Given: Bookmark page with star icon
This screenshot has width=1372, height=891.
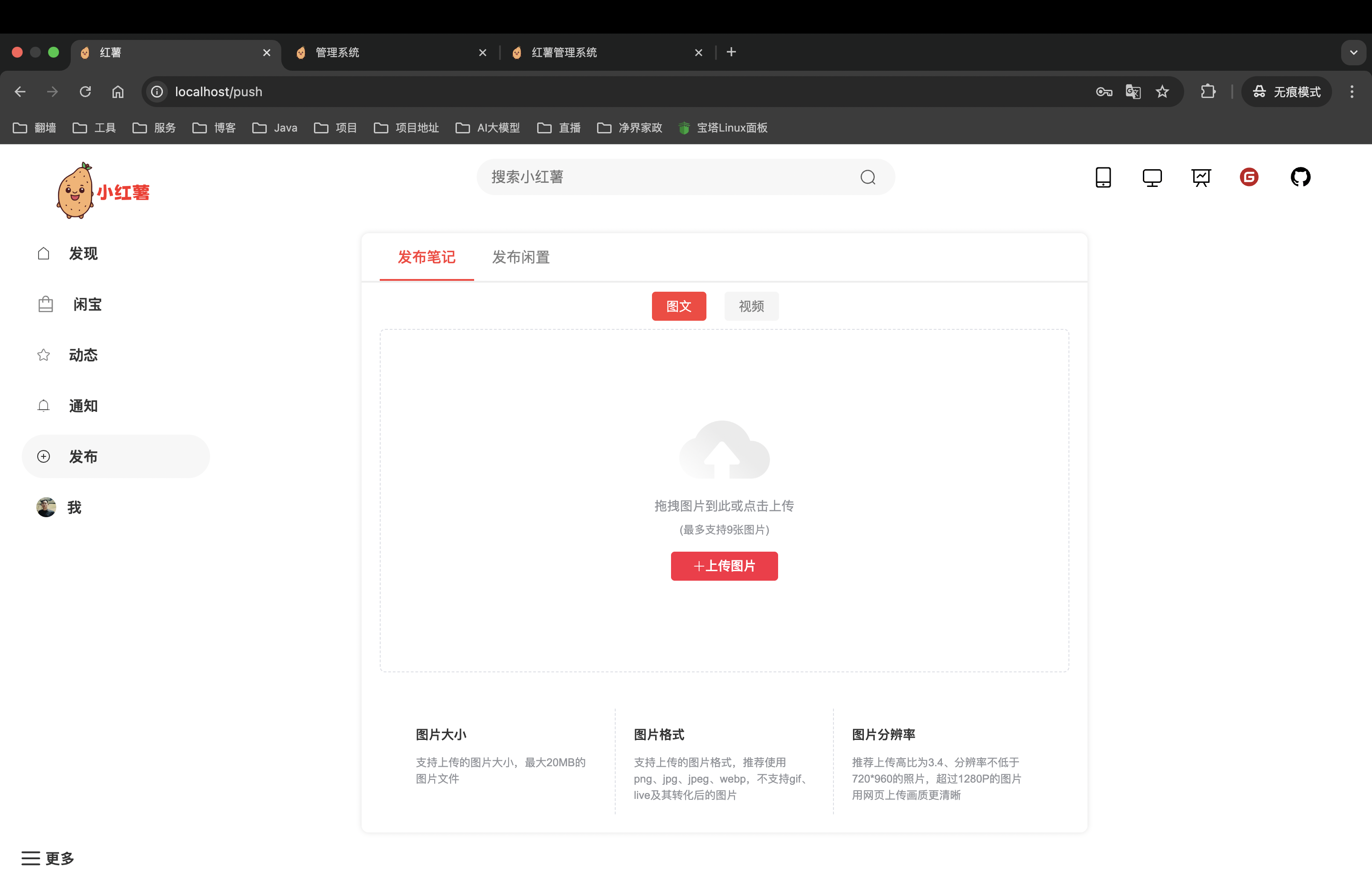Looking at the screenshot, I should [x=1162, y=92].
